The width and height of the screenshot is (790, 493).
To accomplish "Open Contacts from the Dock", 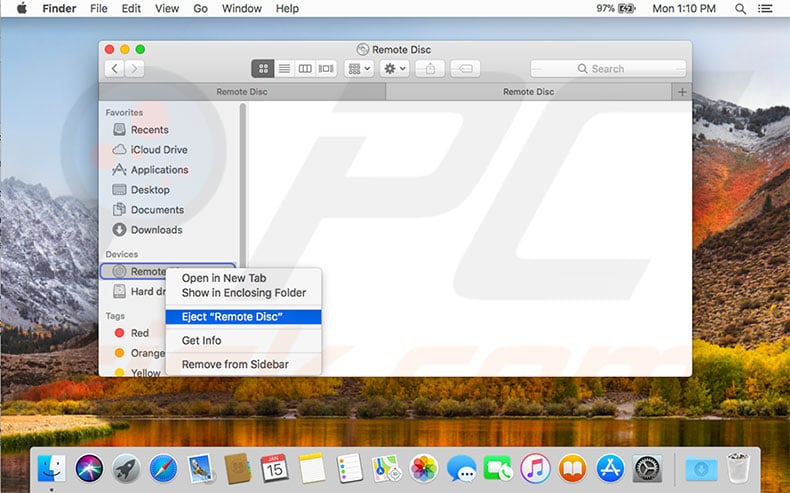I will 238,468.
